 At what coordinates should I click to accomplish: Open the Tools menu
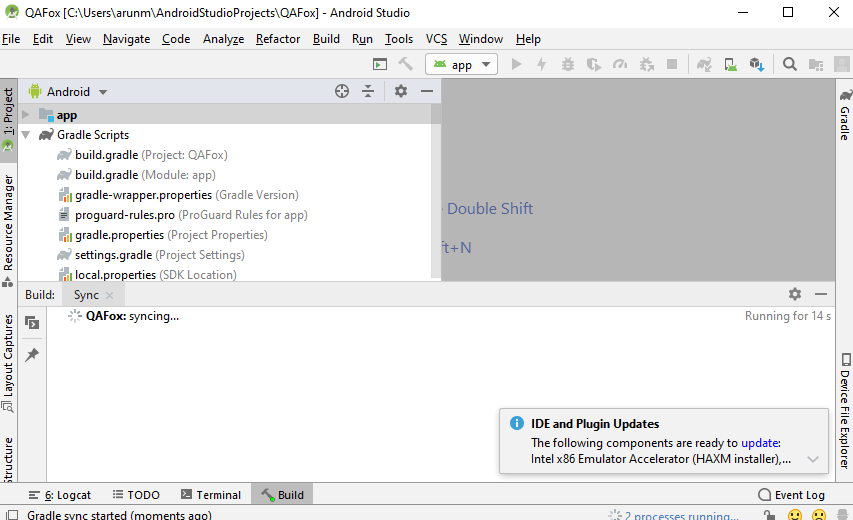pos(399,39)
